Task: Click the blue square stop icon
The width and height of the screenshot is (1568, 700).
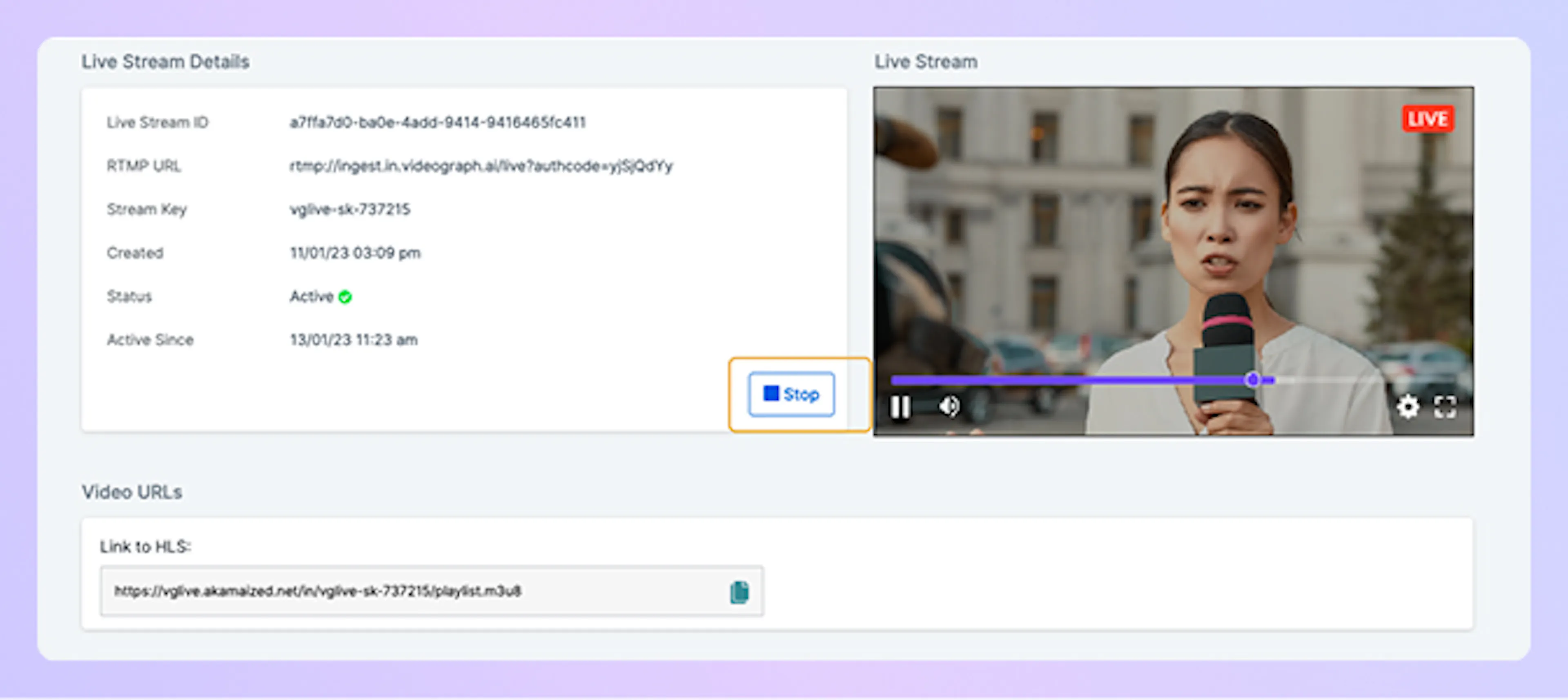Action: click(x=771, y=393)
